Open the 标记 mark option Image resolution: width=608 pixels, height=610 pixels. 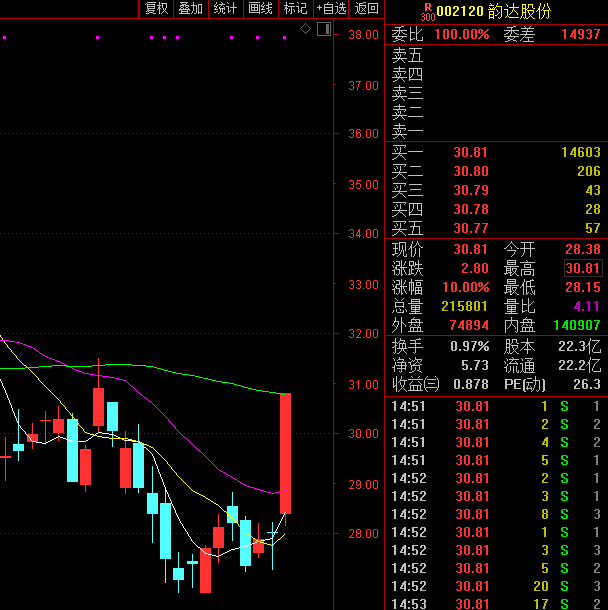click(295, 9)
